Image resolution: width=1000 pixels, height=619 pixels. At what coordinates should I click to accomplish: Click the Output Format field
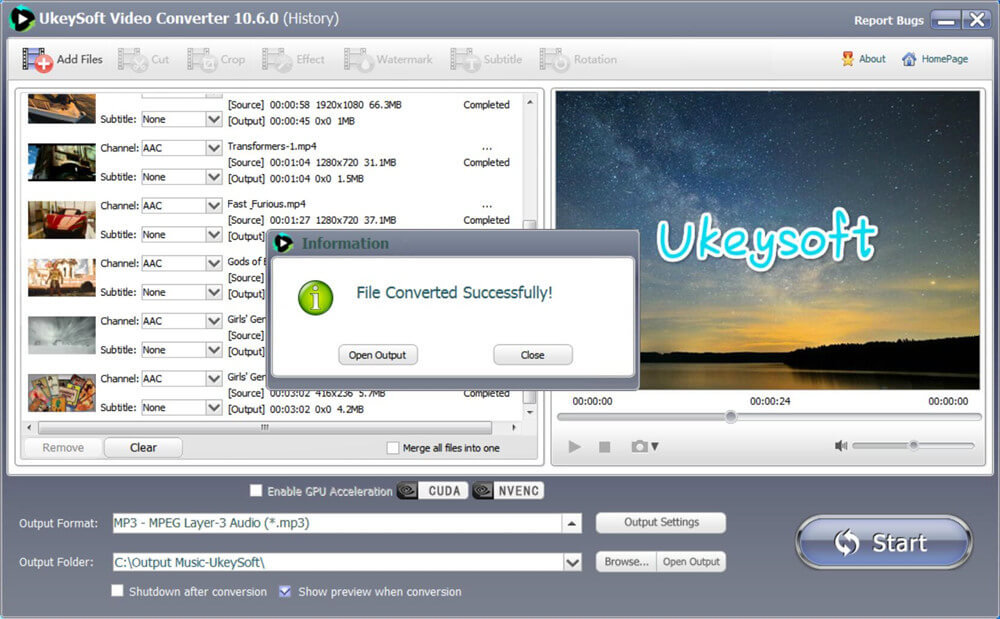pyautogui.click(x=337, y=523)
